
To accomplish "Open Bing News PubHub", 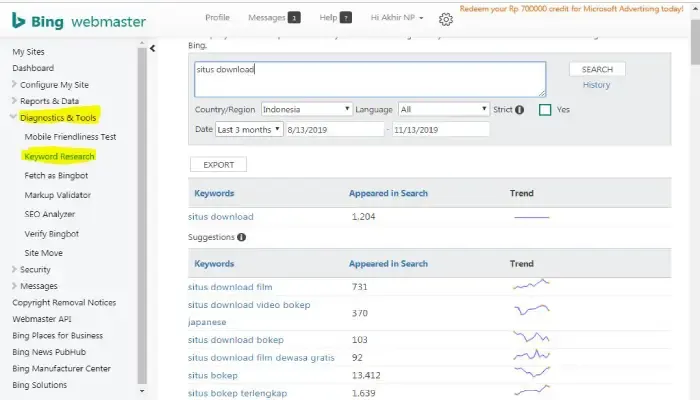I will click(x=49, y=352).
